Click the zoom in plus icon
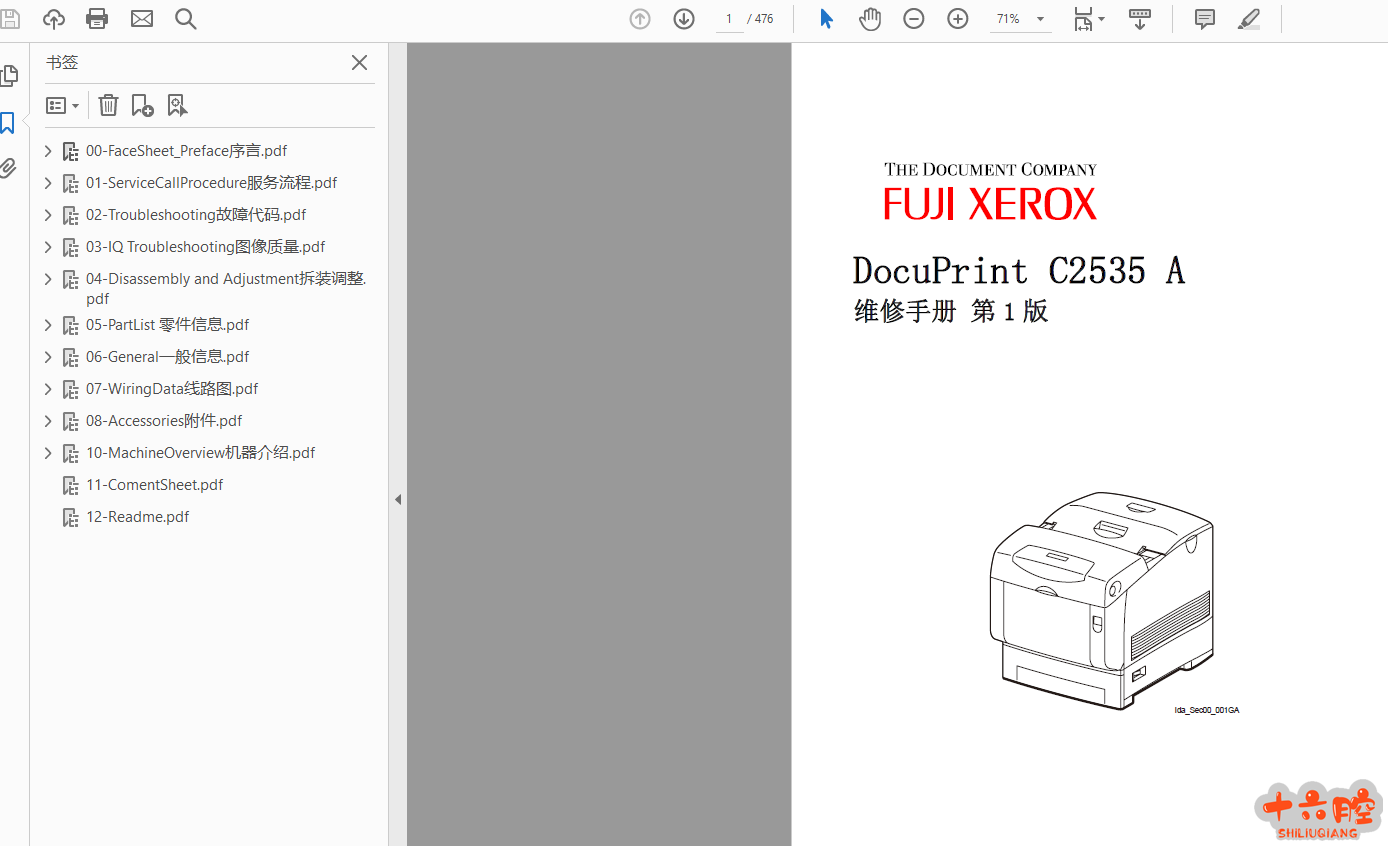The image size is (1388, 846). (x=958, y=19)
